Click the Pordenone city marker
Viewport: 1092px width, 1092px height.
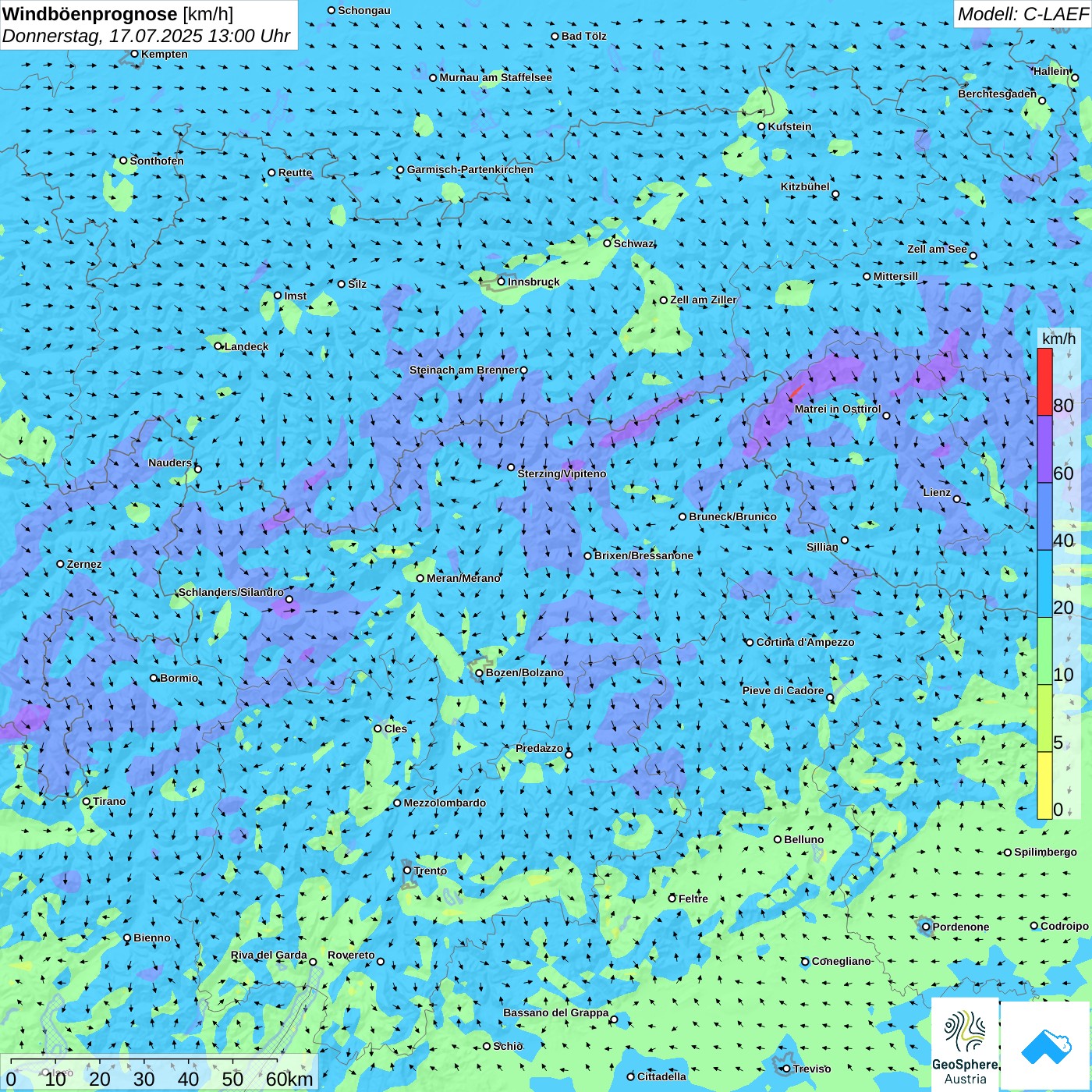click(926, 927)
